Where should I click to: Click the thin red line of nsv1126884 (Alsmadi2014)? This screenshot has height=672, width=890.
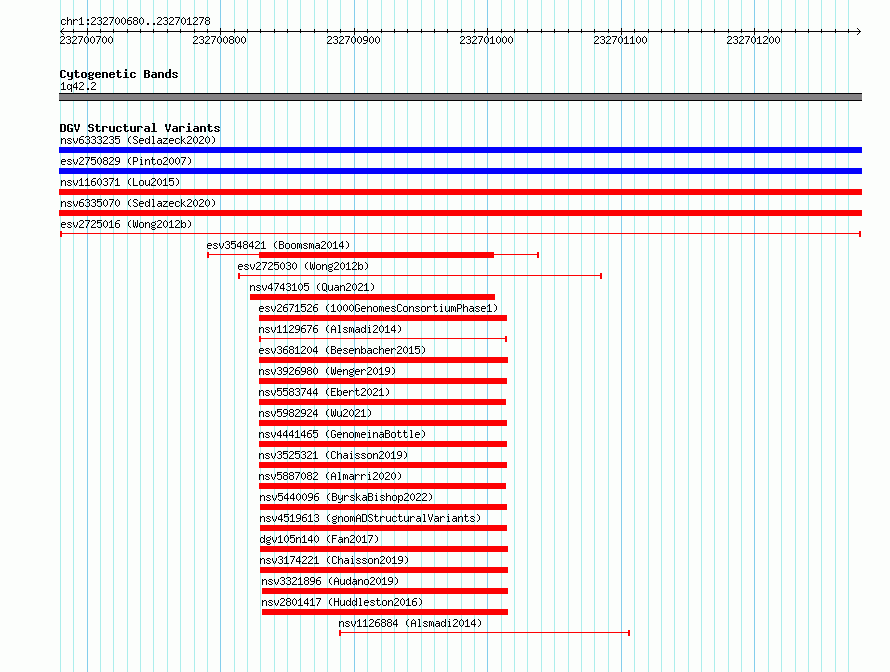coord(485,633)
